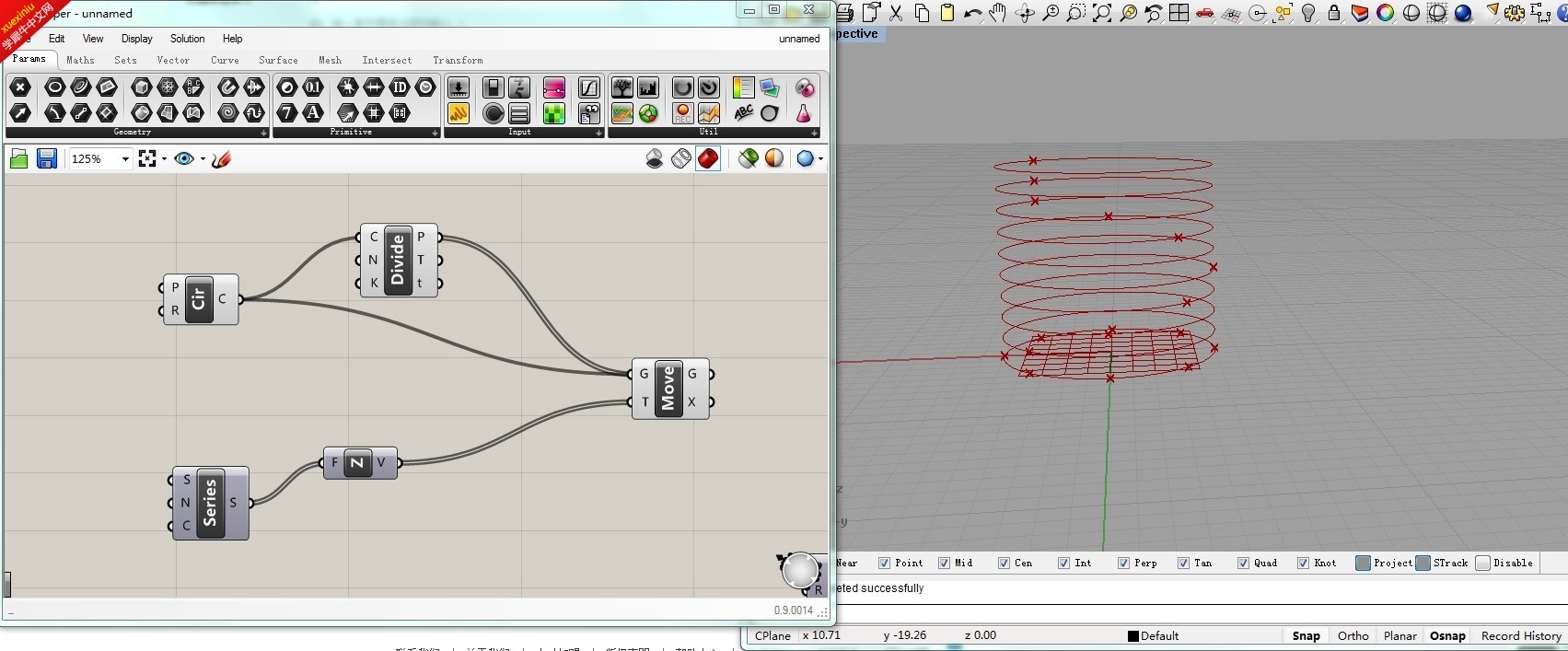
Task: Click the black Default layer color swatch
Action: tap(1133, 635)
